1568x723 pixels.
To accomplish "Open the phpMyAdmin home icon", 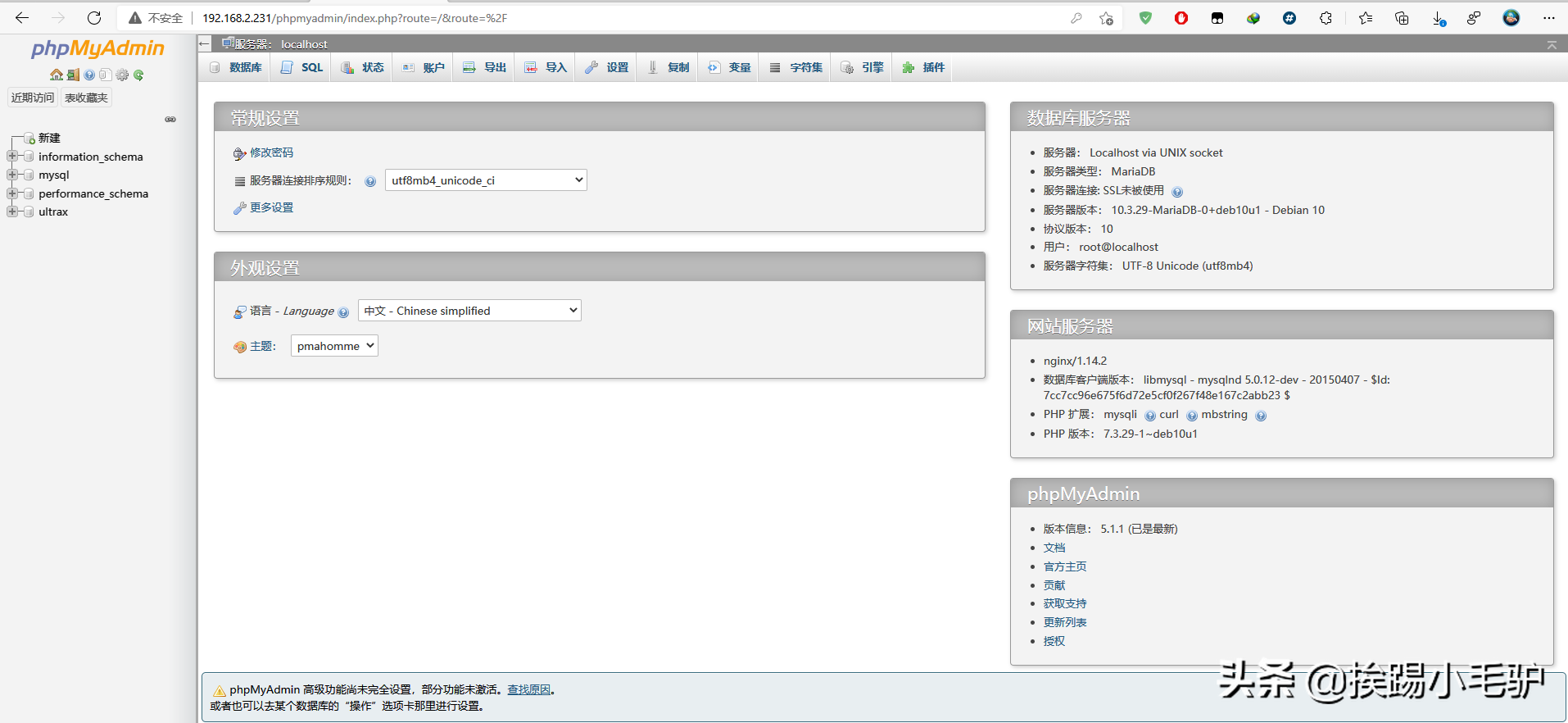I will [56, 75].
